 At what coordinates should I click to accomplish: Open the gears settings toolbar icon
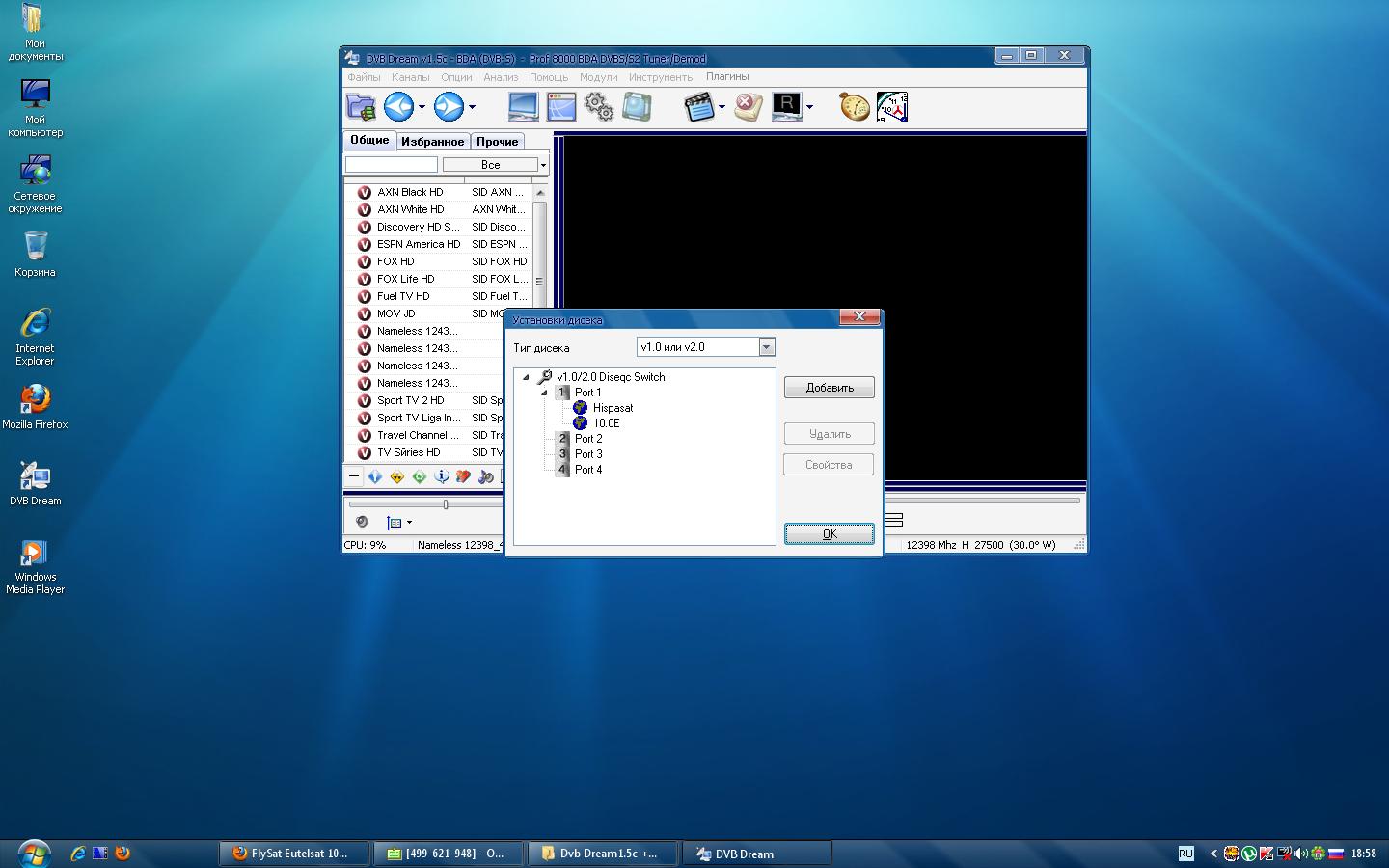tap(599, 107)
